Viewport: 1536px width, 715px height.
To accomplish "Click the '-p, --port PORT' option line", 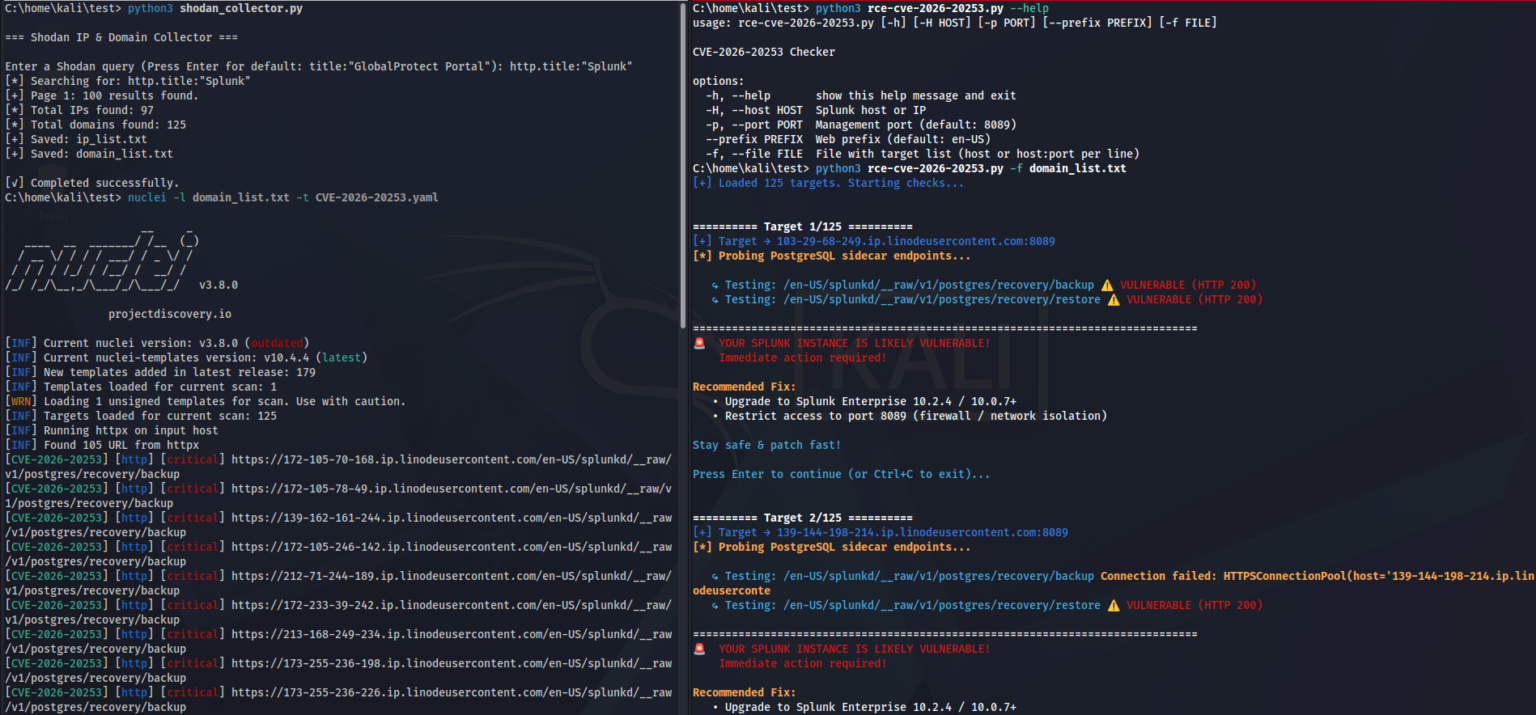I will (861, 125).
